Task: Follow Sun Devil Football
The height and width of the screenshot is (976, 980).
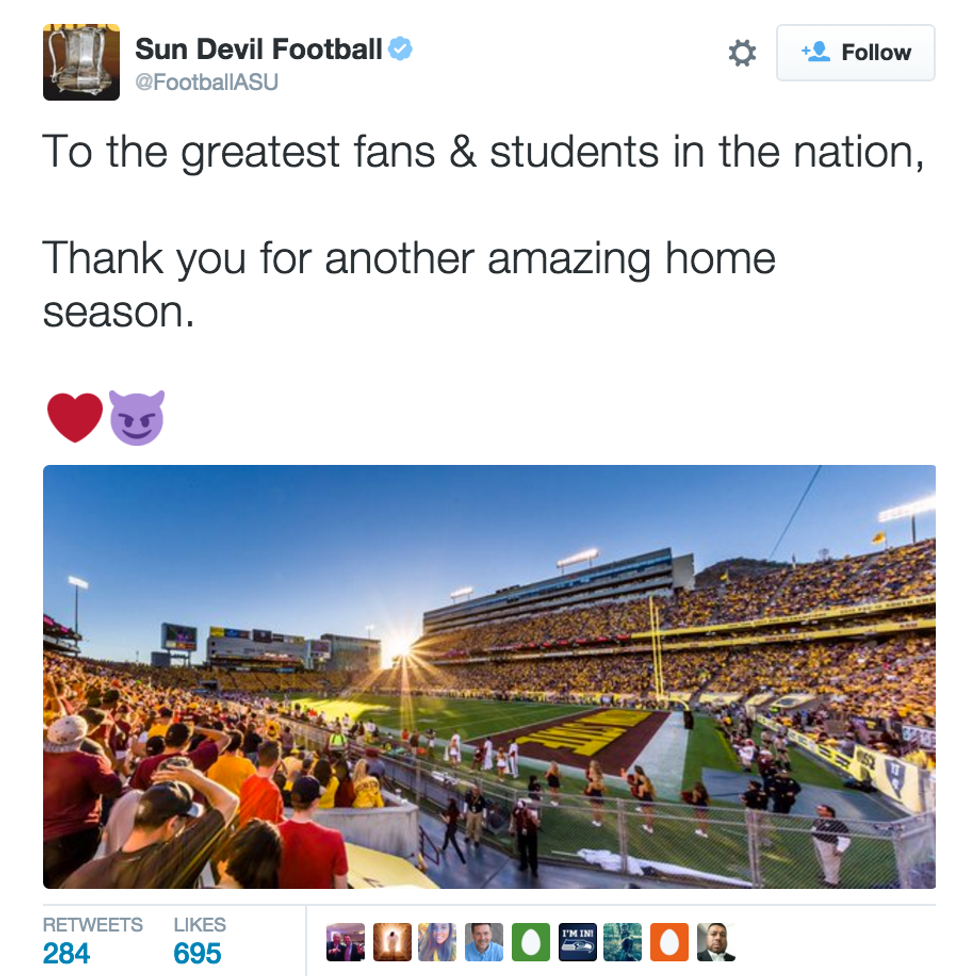Action: tap(855, 53)
